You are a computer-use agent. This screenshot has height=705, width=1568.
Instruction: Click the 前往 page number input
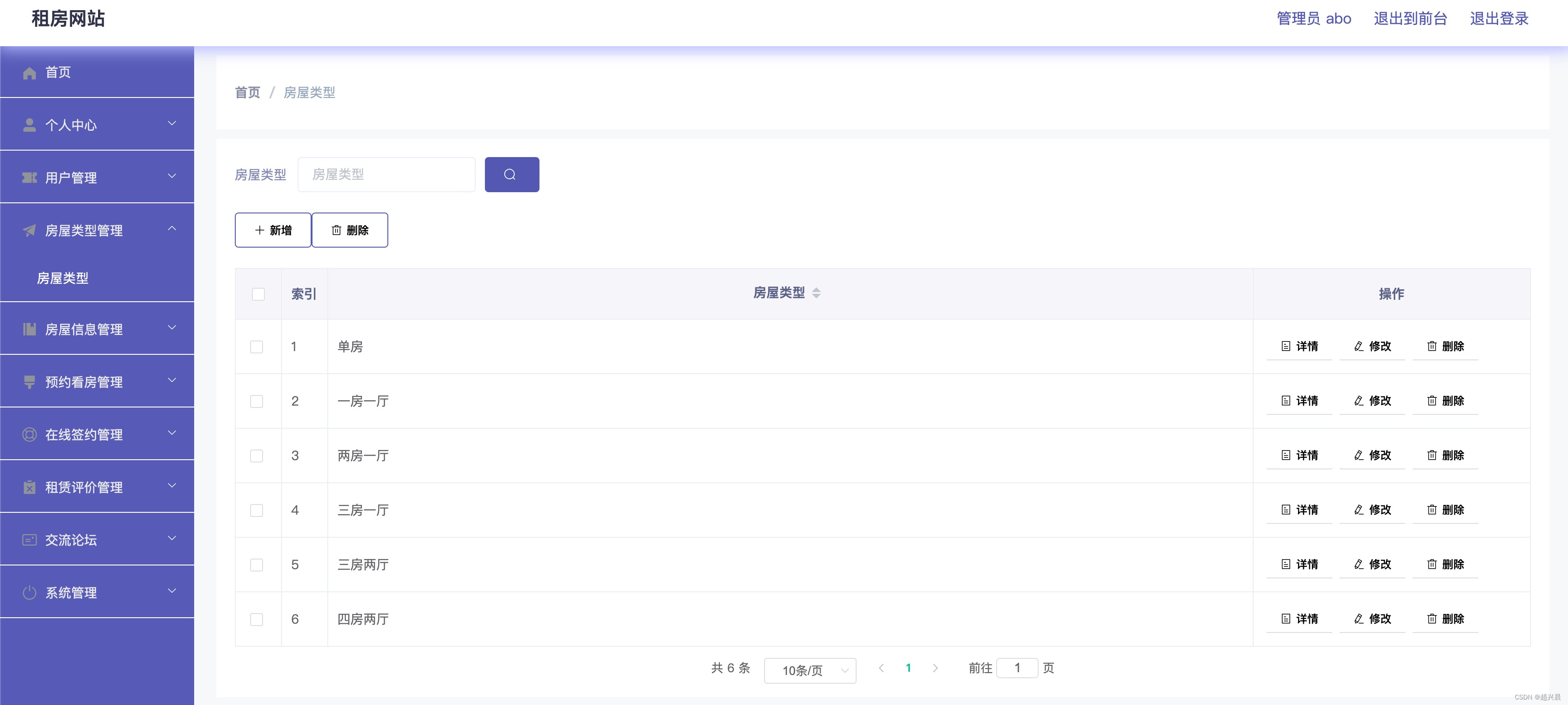tap(1017, 668)
